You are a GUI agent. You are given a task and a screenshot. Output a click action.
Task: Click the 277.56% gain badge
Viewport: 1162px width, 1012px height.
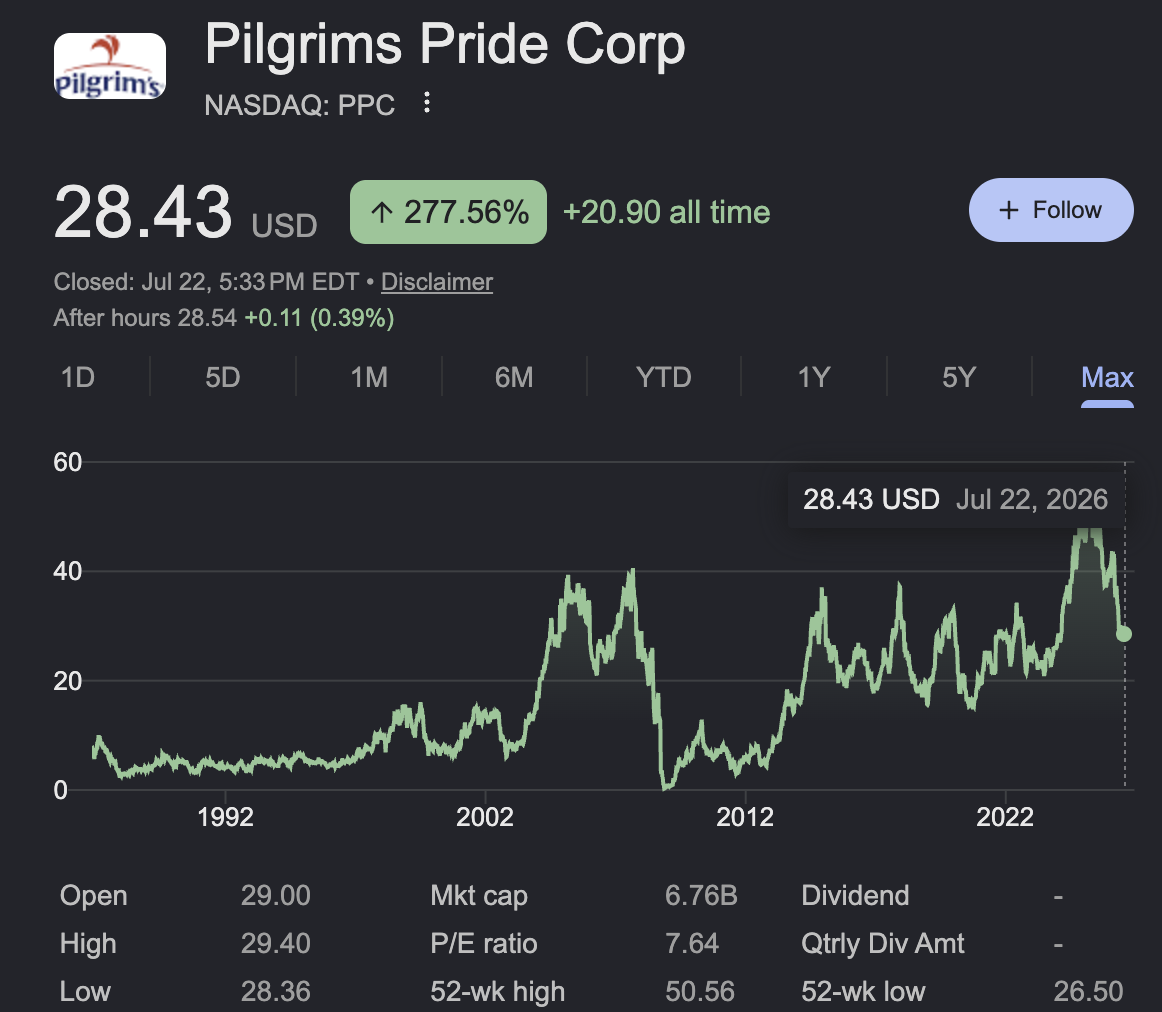(x=448, y=212)
